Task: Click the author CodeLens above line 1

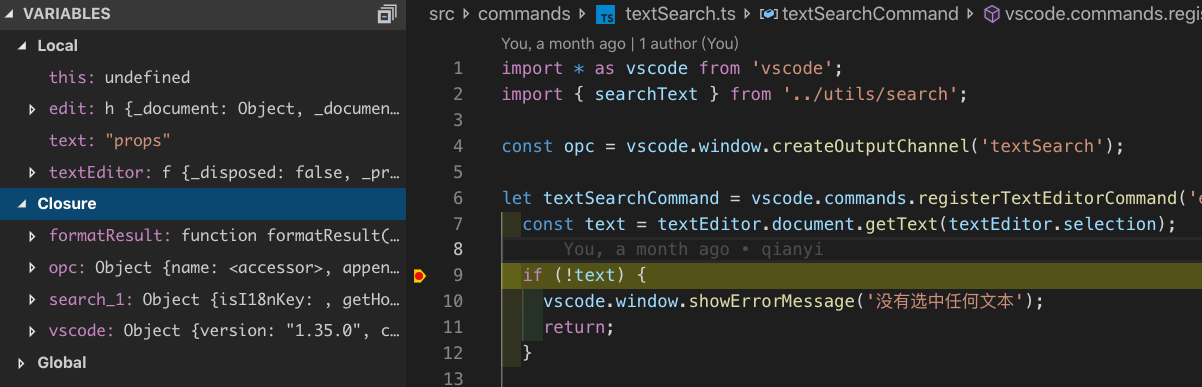Action: 620,44
